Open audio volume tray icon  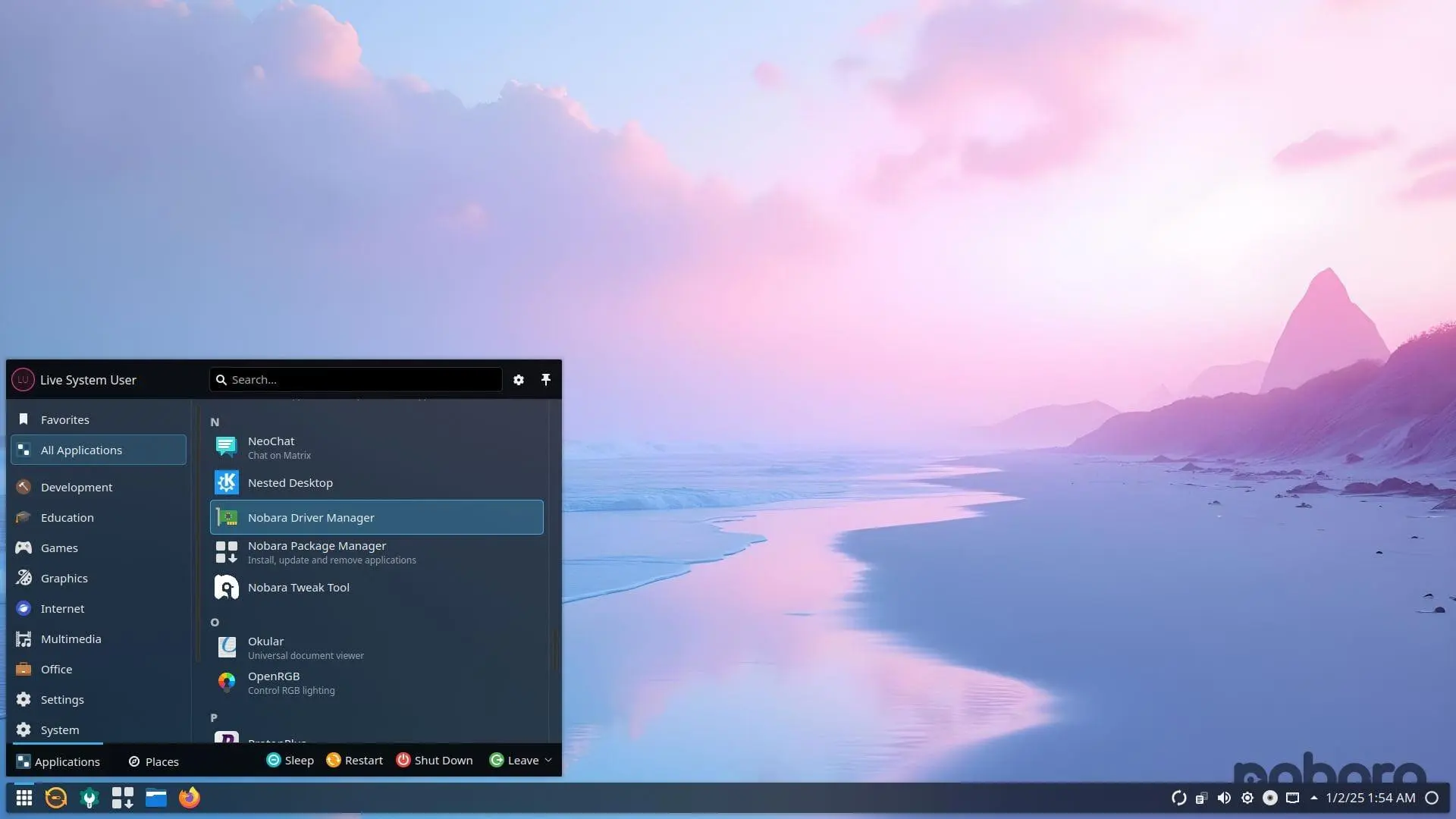(x=1224, y=798)
